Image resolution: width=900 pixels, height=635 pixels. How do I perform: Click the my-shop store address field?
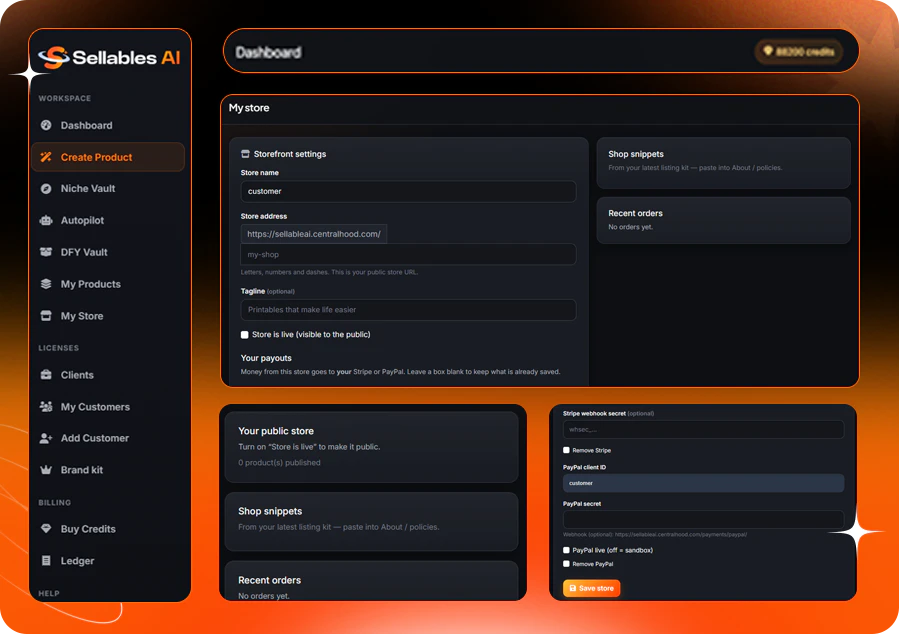click(408, 254)
